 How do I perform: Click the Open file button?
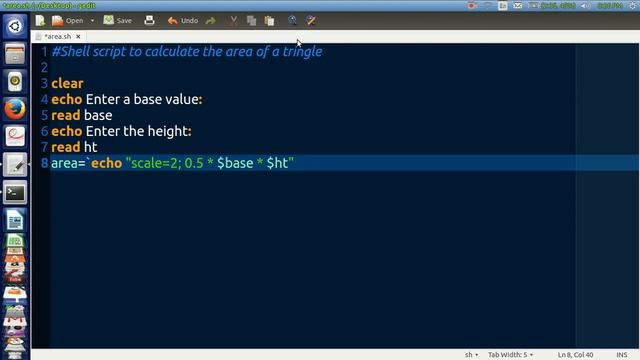coord(68,20)
